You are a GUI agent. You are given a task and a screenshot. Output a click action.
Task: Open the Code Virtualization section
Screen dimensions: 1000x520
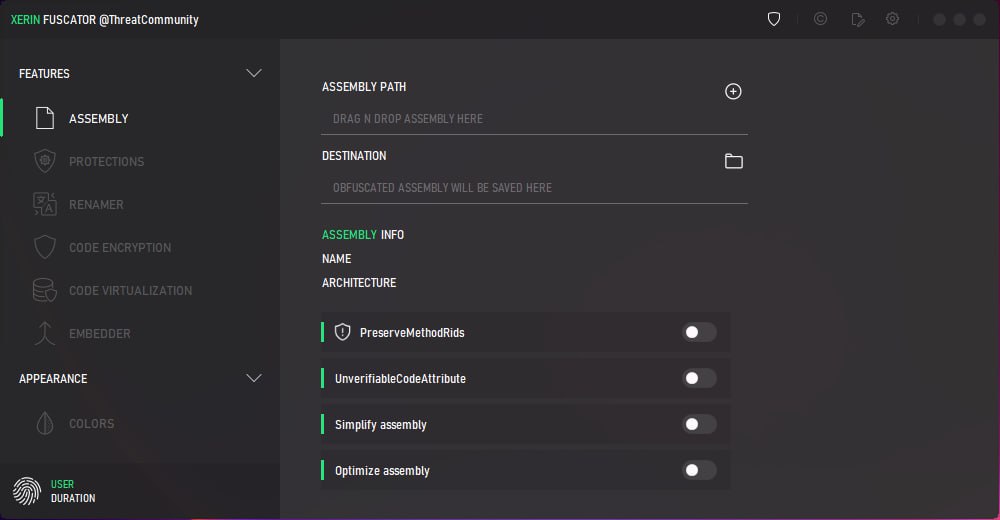pos(130,290)
